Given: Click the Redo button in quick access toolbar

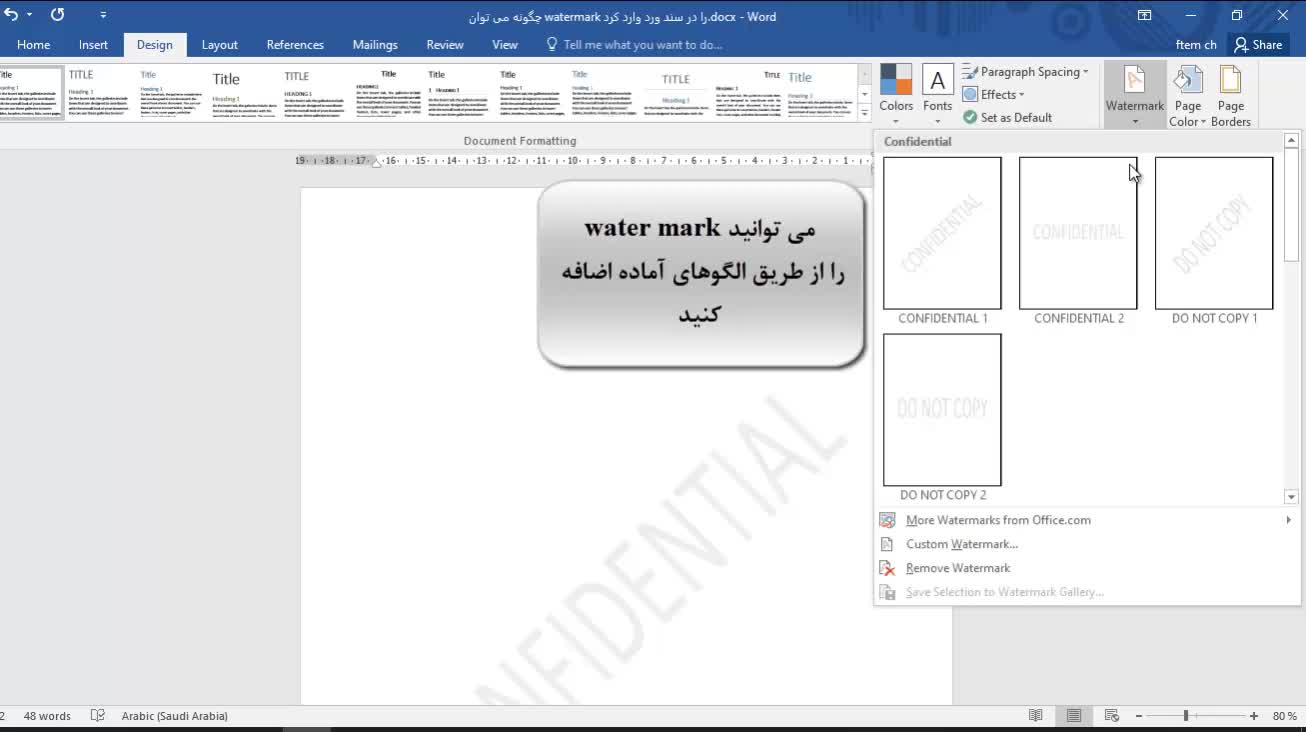Looking at the screenshot, I should pos(57,15).
